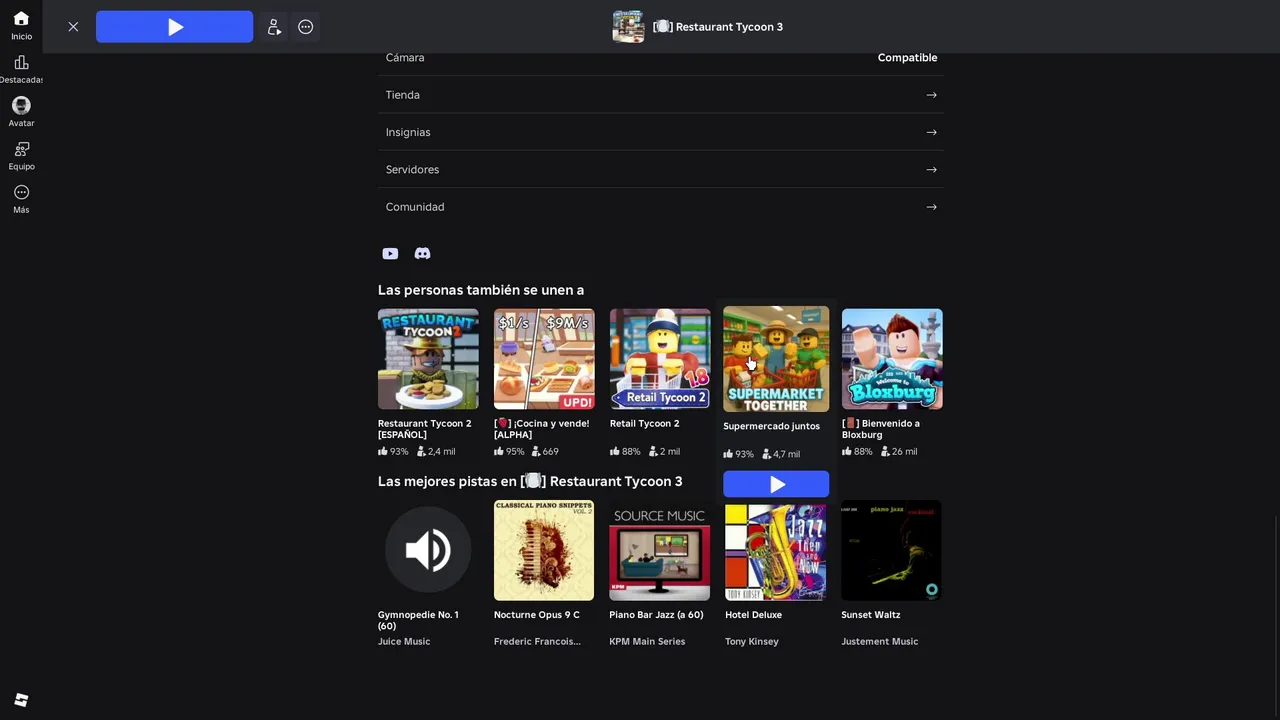1280x720 pixels.
Task: Click Piano Bar Jazz (a 60) track title
Action: pyautogui.click(x=657, y=615)
